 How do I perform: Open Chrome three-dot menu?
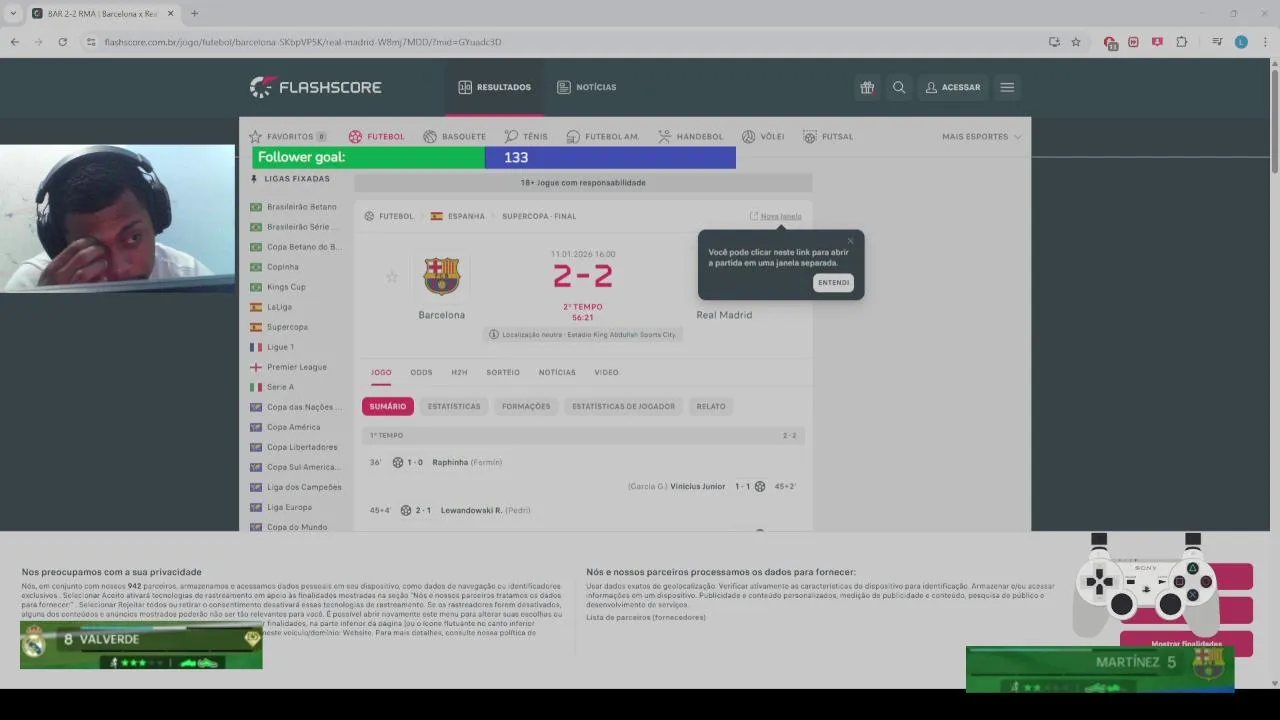coord(1265,42)
